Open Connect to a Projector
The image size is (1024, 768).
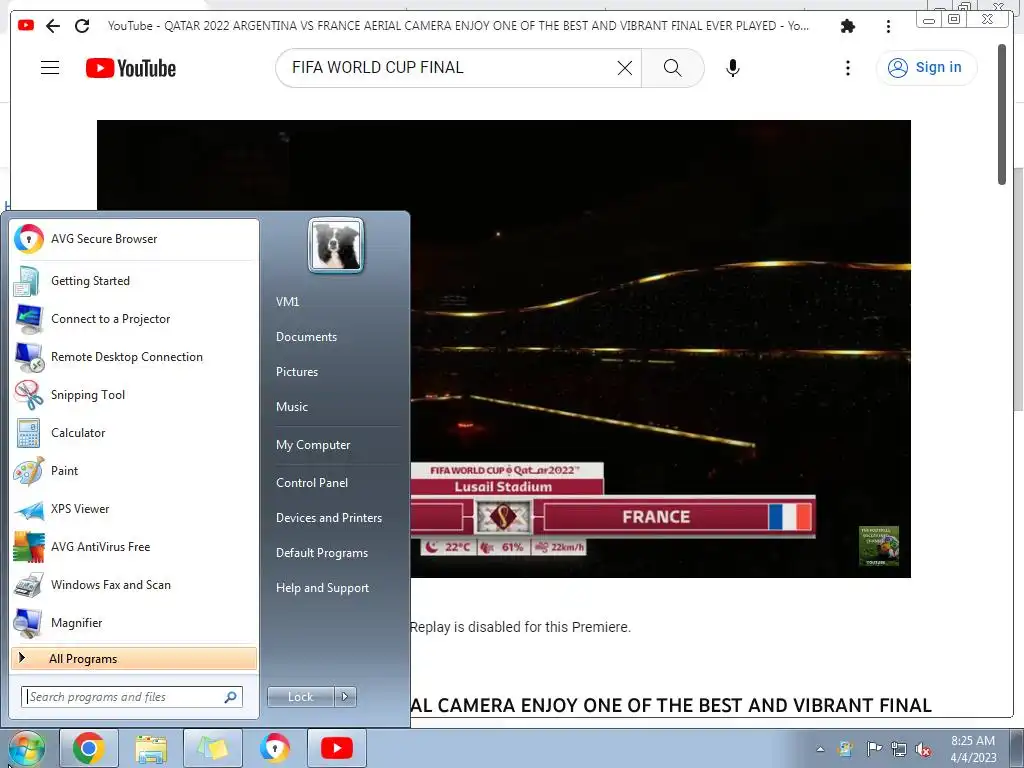(134, 319)
